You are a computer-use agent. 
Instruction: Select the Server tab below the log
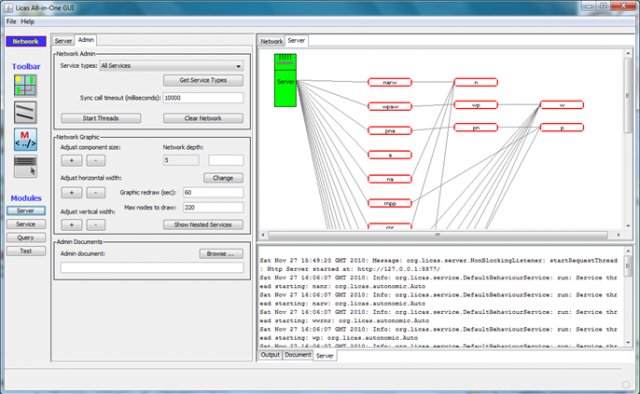click(x=325, y=356)
